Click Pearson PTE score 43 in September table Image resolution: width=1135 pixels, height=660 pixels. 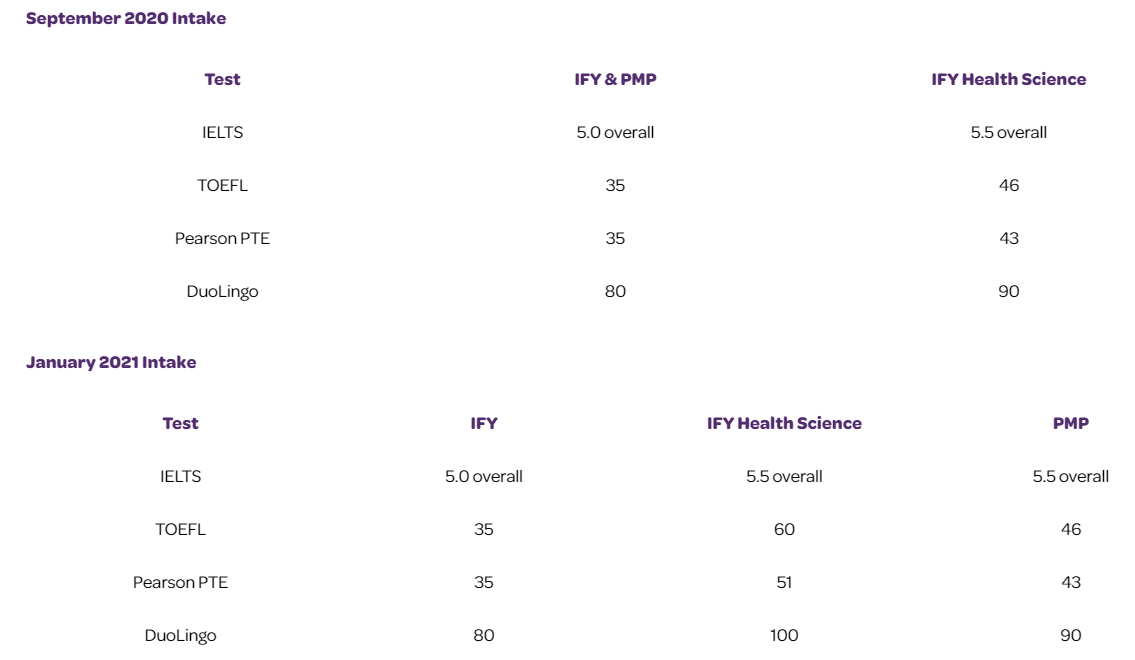click(1008, 239)
